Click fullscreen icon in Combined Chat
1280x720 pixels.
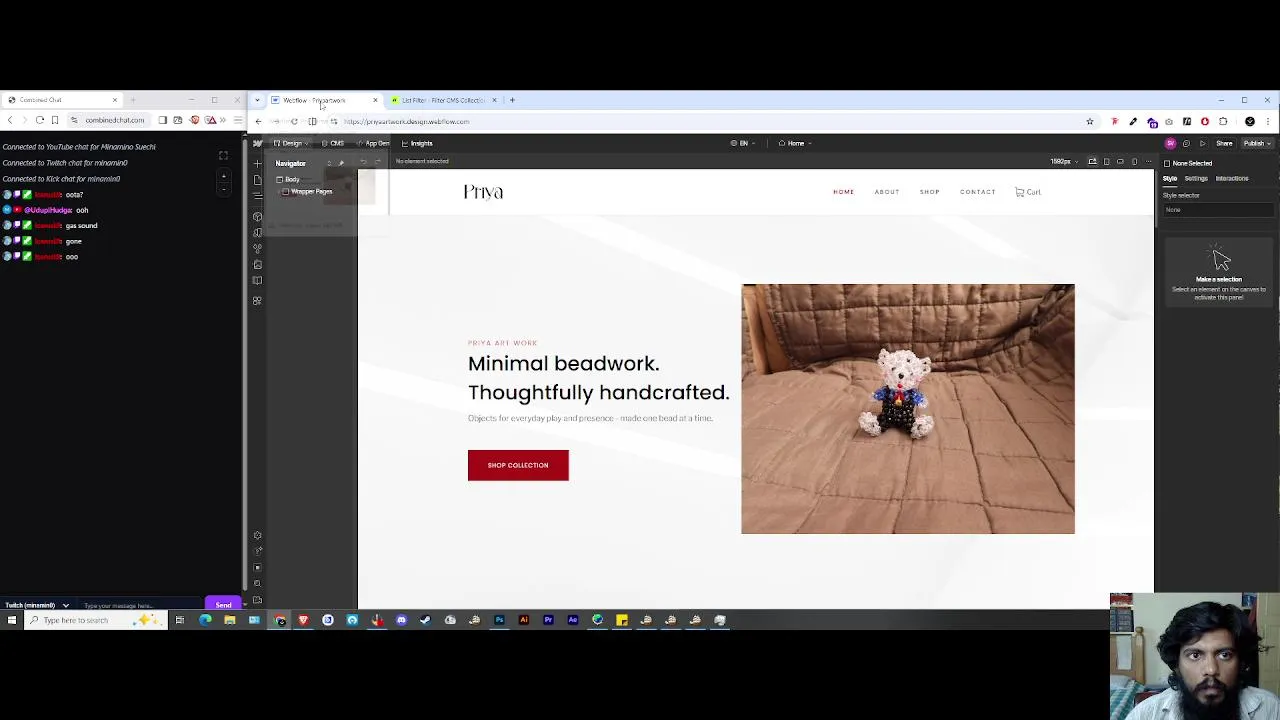[223, 156]
